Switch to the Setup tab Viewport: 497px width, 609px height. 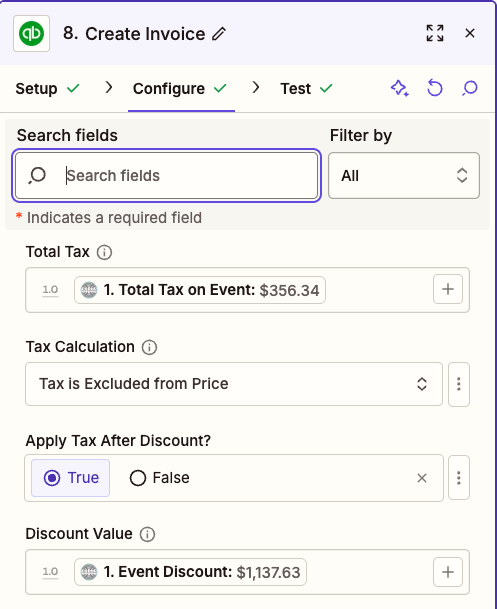pos(47,89)
